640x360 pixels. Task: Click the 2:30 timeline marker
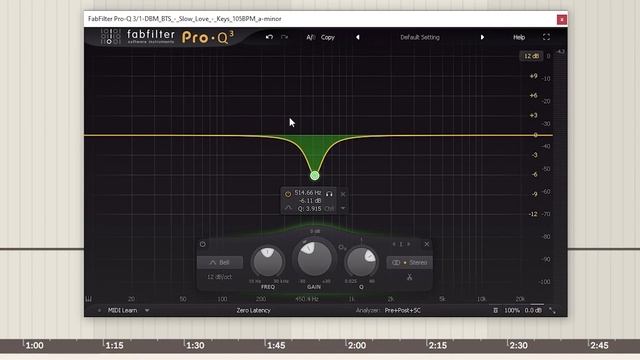coord(518,345)
